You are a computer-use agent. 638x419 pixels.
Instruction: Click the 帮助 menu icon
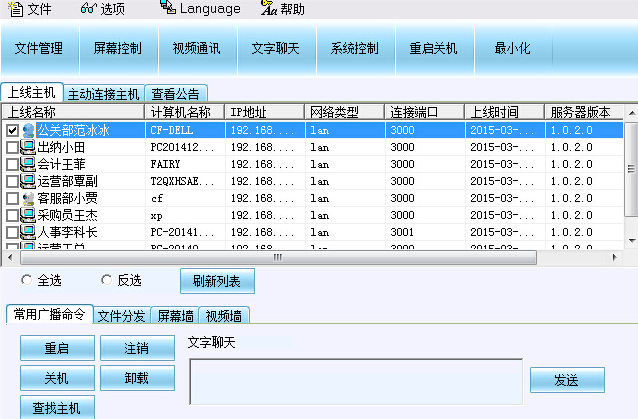click(x=267, y=9)
